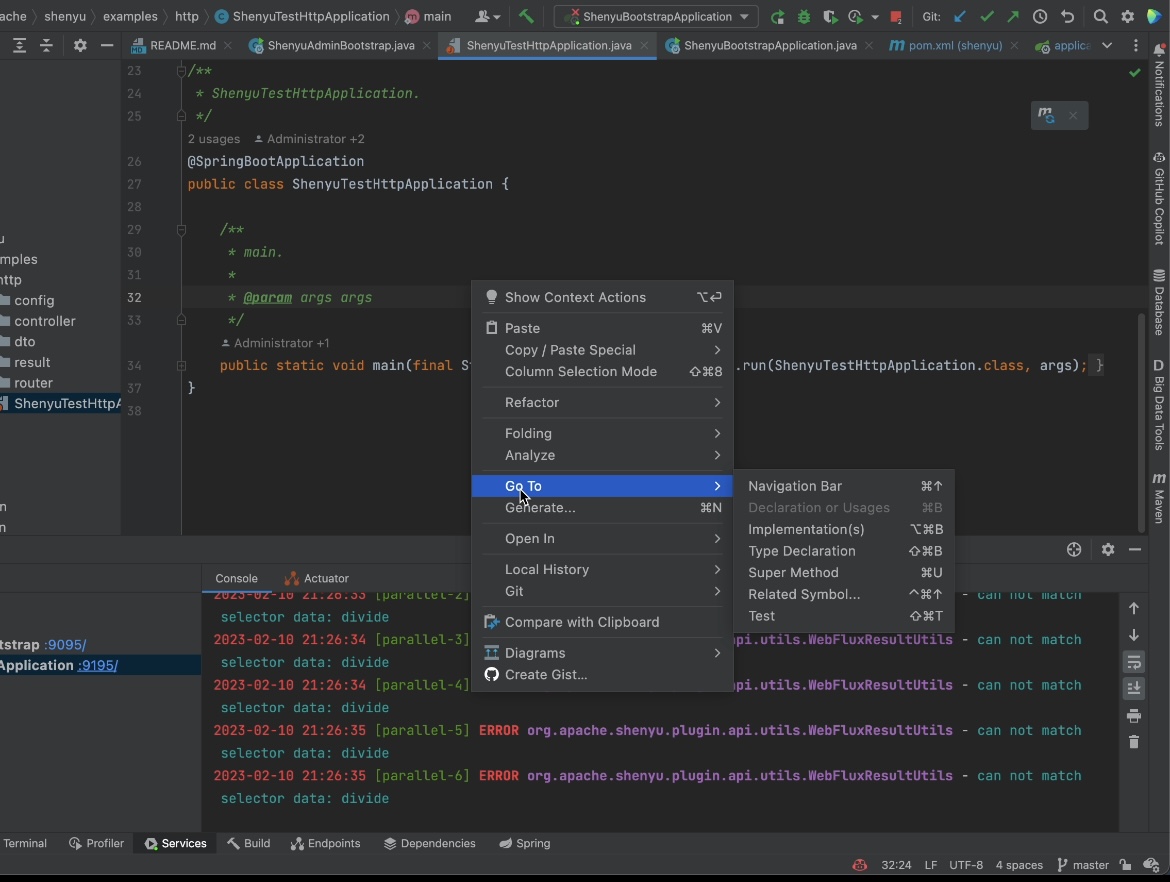The width and height of the screenshot is (1170, 882).
Task: Clear console output with the trash icon
Action: (1134, 742)
